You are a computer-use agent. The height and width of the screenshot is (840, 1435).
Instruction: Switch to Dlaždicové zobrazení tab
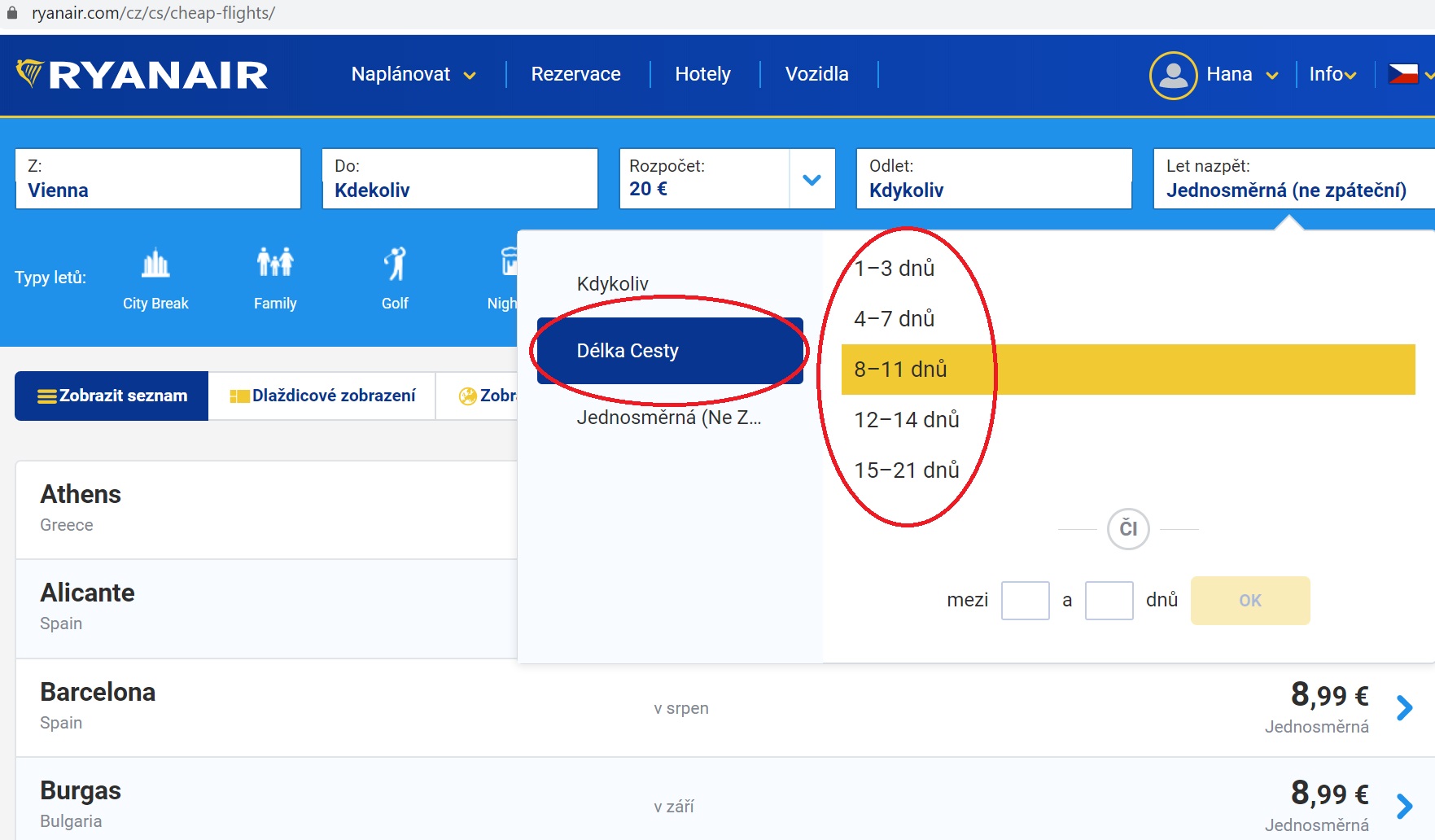pos(322,396)
